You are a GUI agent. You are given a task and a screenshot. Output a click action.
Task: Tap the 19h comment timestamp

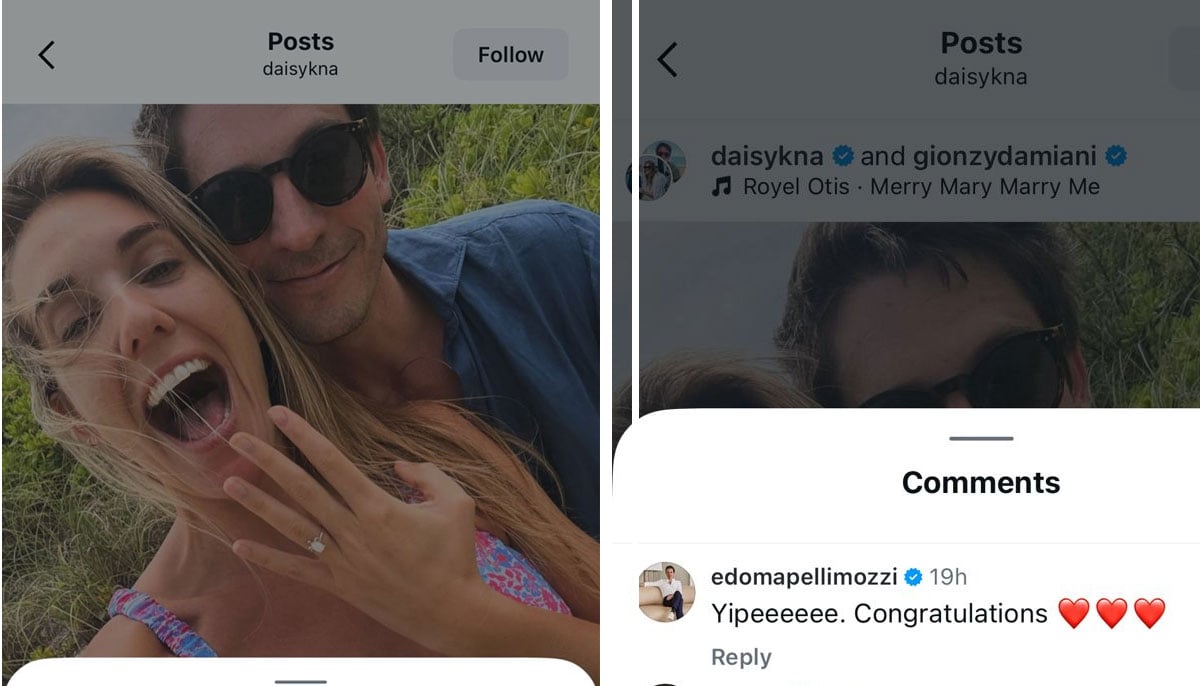click(948, 577)
